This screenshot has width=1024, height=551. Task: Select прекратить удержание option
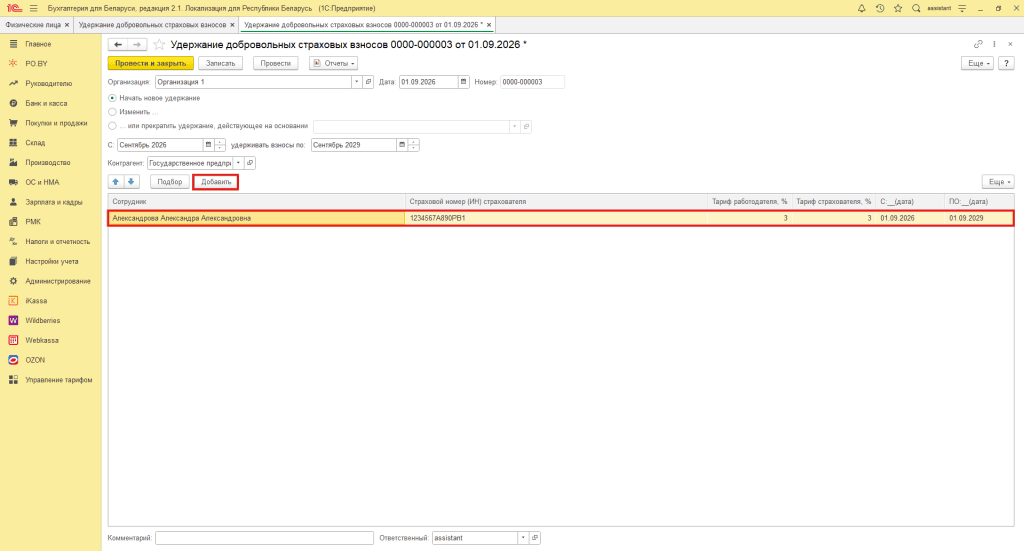click(112, 126)
